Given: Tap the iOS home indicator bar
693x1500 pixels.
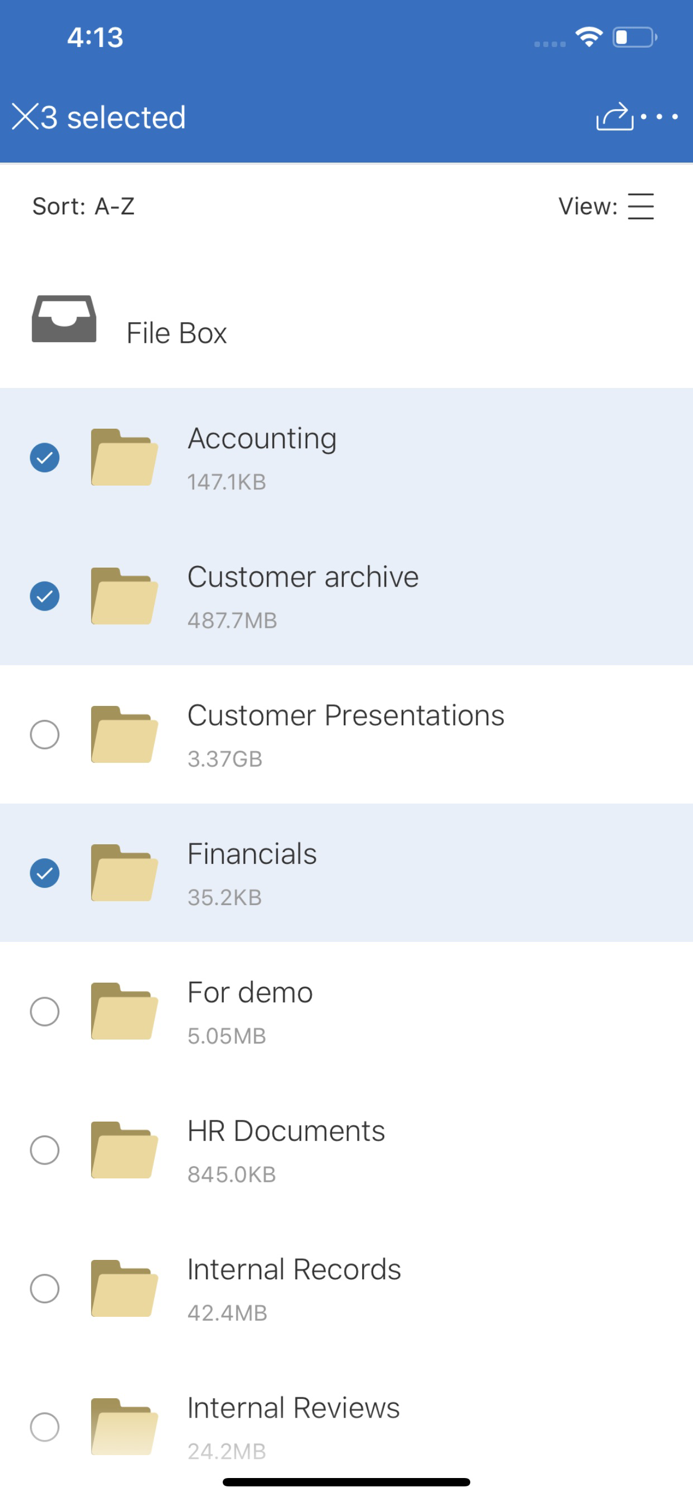Looking at the screenshot, I should [x=346, y=1481].
